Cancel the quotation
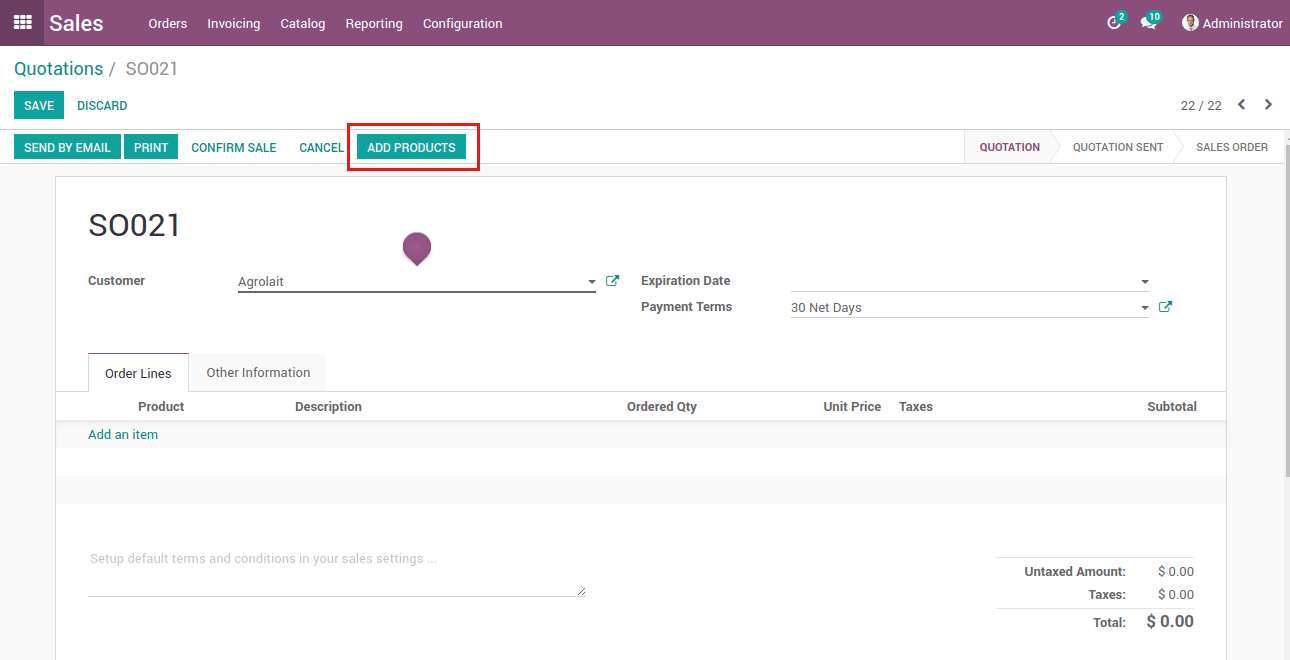This screenshot has width=1290, height=660. point(321,147)
